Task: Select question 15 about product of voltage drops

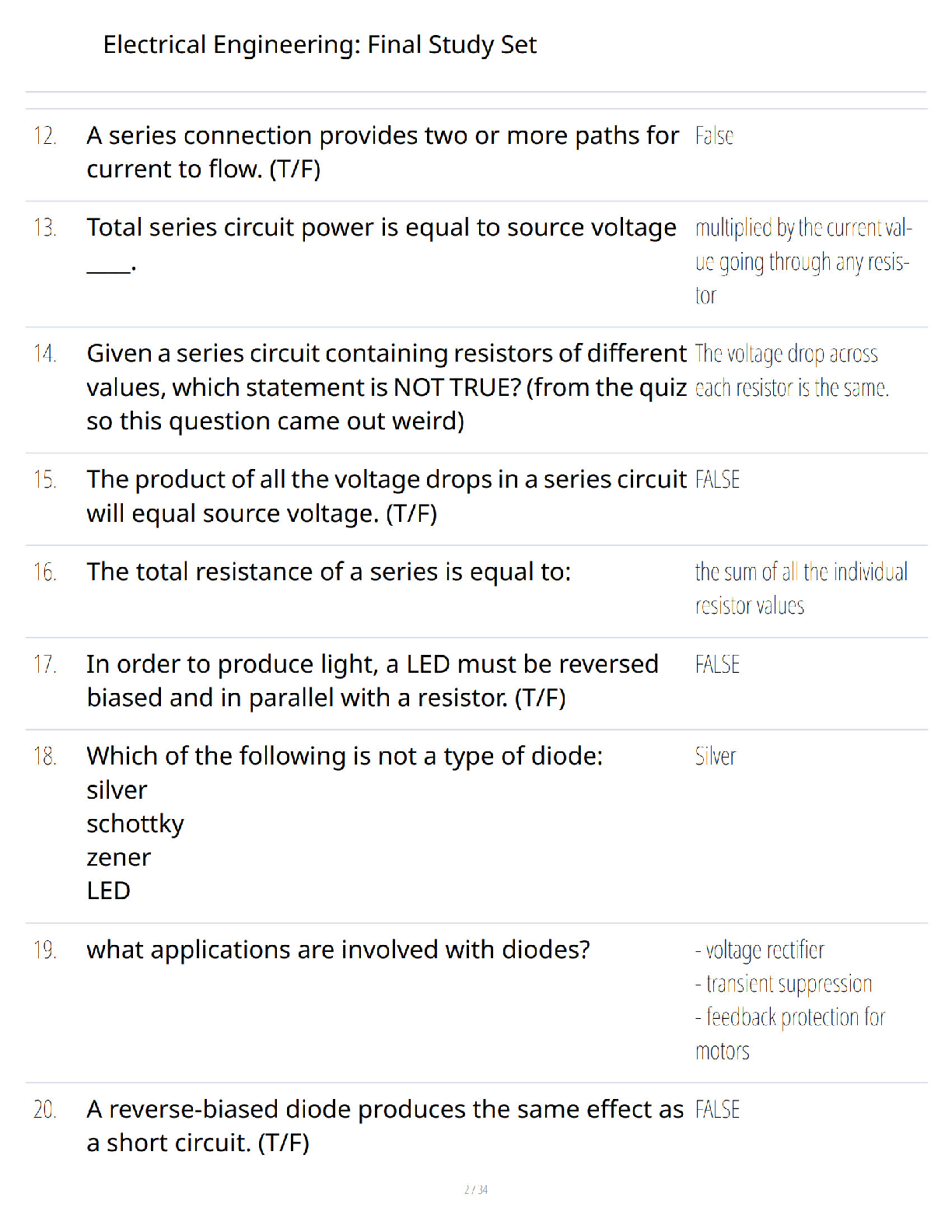Action: tap(387, 496)
